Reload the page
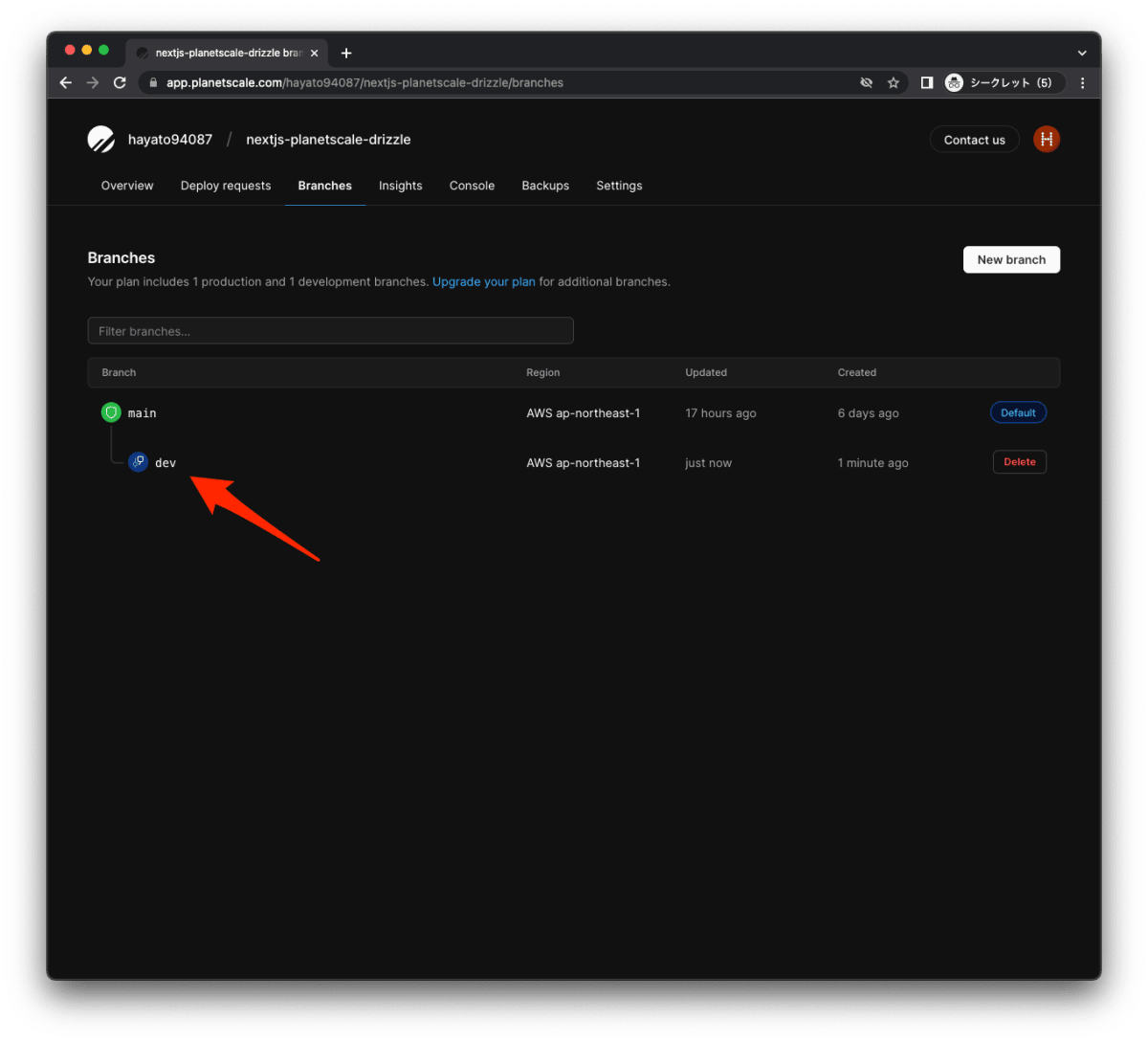Viewport: 1148px width, 1042px height. pyautogui.click(x=120, y=82)
